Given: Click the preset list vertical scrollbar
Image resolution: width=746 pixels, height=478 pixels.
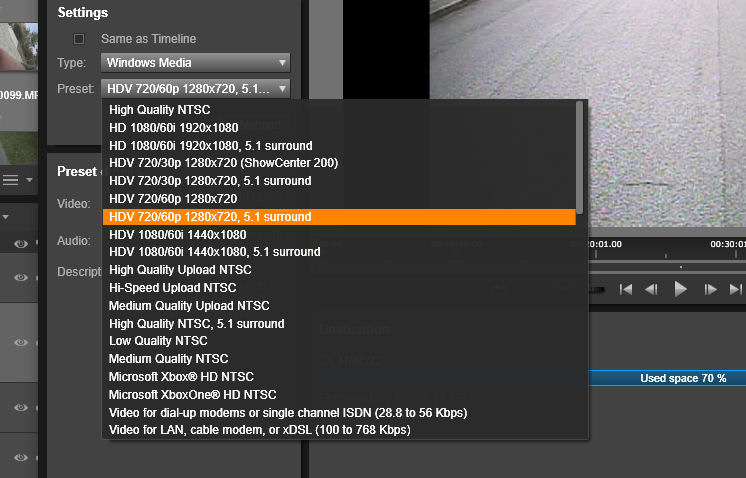Looking at the screenshot, I should (580, 150).
